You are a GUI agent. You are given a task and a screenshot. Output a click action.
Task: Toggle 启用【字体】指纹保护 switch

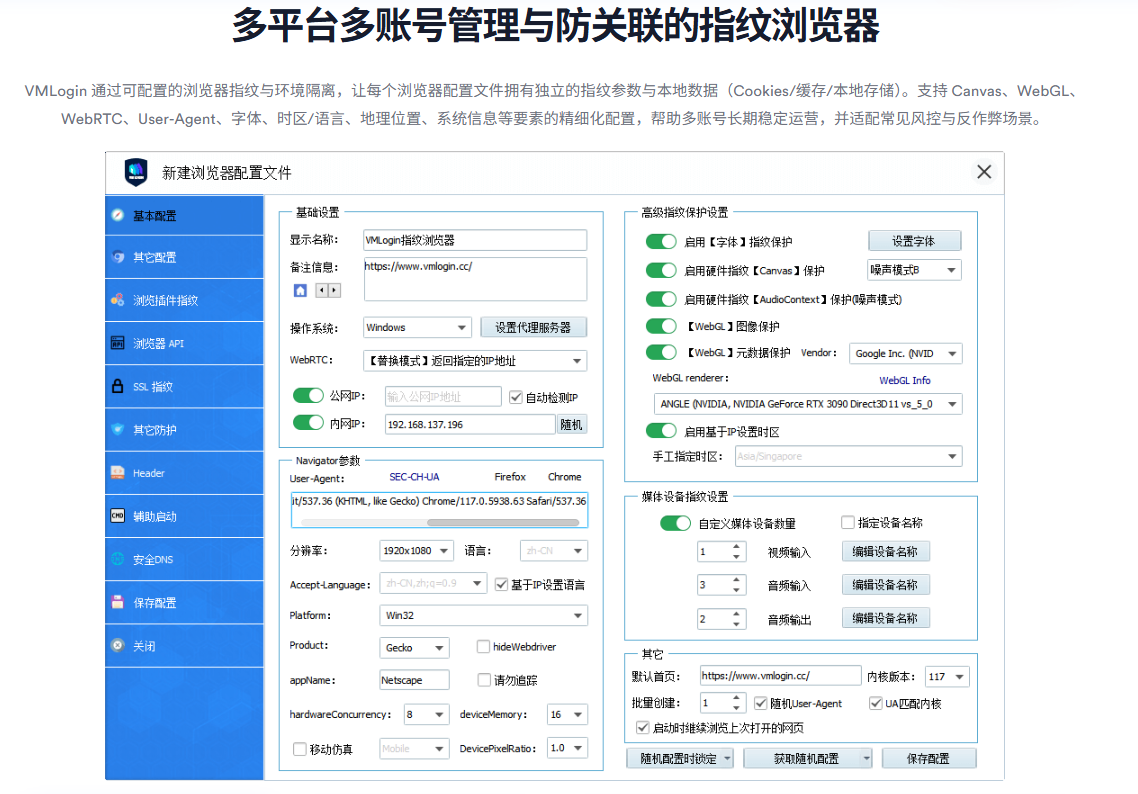click(x=660, y=241)
